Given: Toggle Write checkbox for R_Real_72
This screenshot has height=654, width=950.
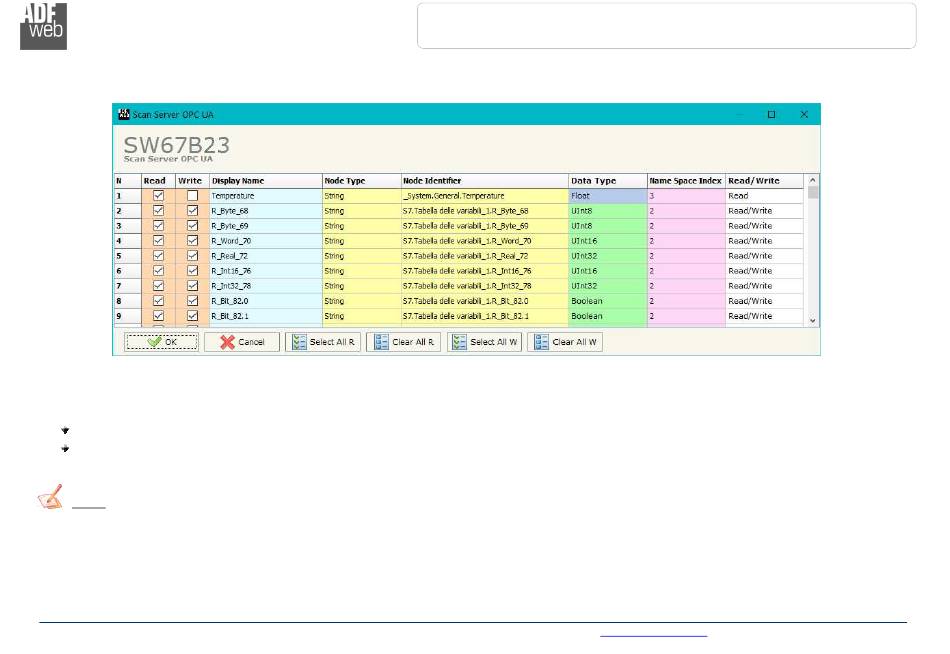Looking at the screenshot, I should tap(192, 256).
